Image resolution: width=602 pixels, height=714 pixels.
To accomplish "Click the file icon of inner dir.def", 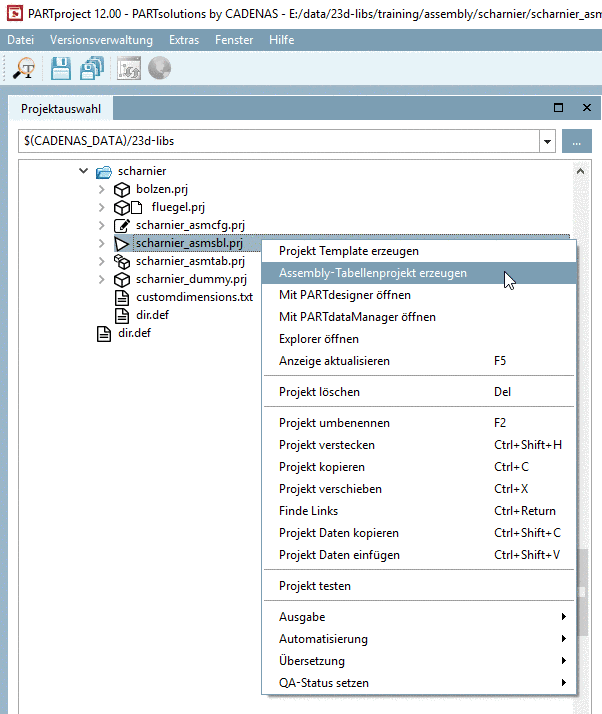I will (x=122, y=316).
